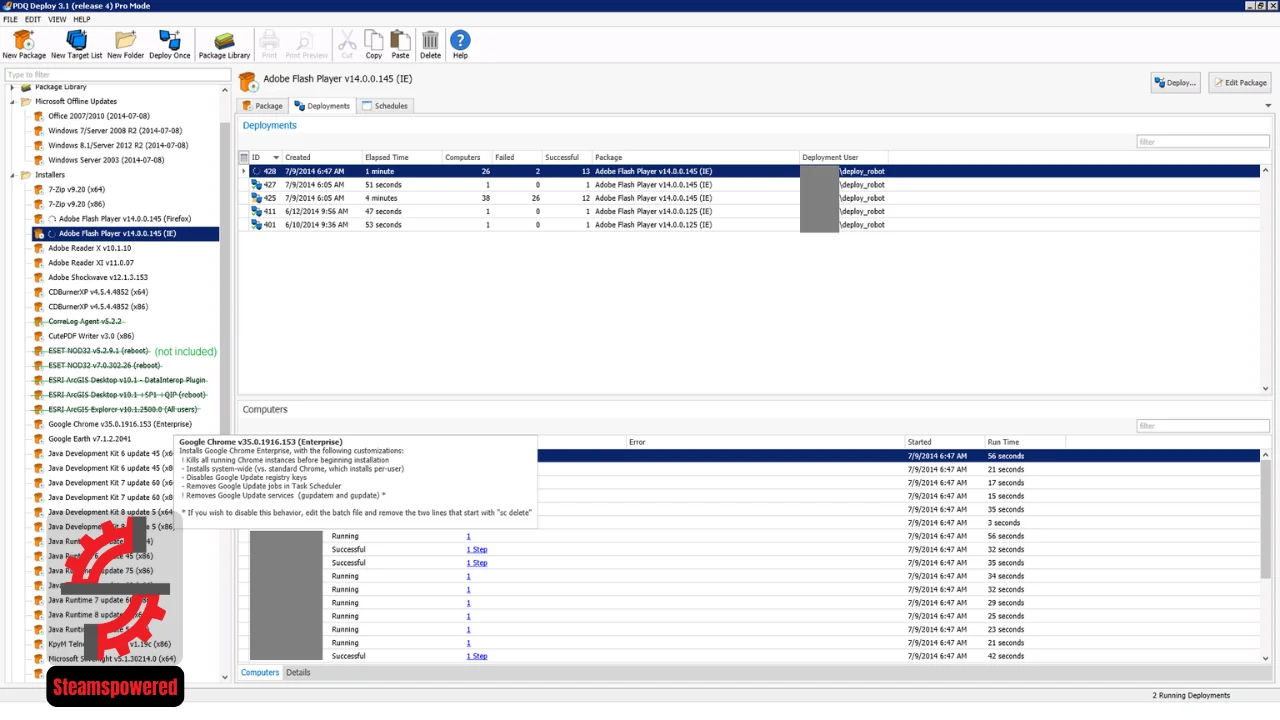The width and height of the screenshot is (1280, 720).
Task: Open the VIEW menu
Action: point(57,19)
